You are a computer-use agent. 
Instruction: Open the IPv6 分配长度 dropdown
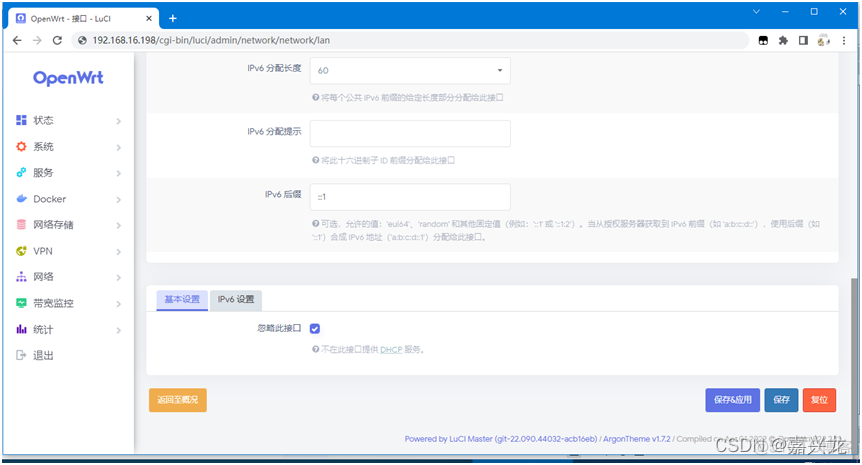[410, 70]
